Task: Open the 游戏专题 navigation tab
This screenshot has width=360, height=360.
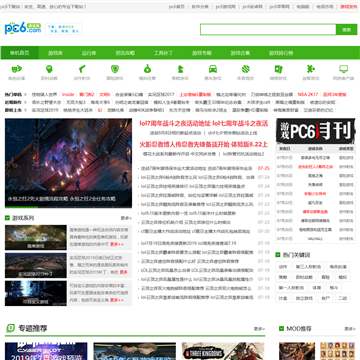Action: pyautogui.click(x=202, y=53)
